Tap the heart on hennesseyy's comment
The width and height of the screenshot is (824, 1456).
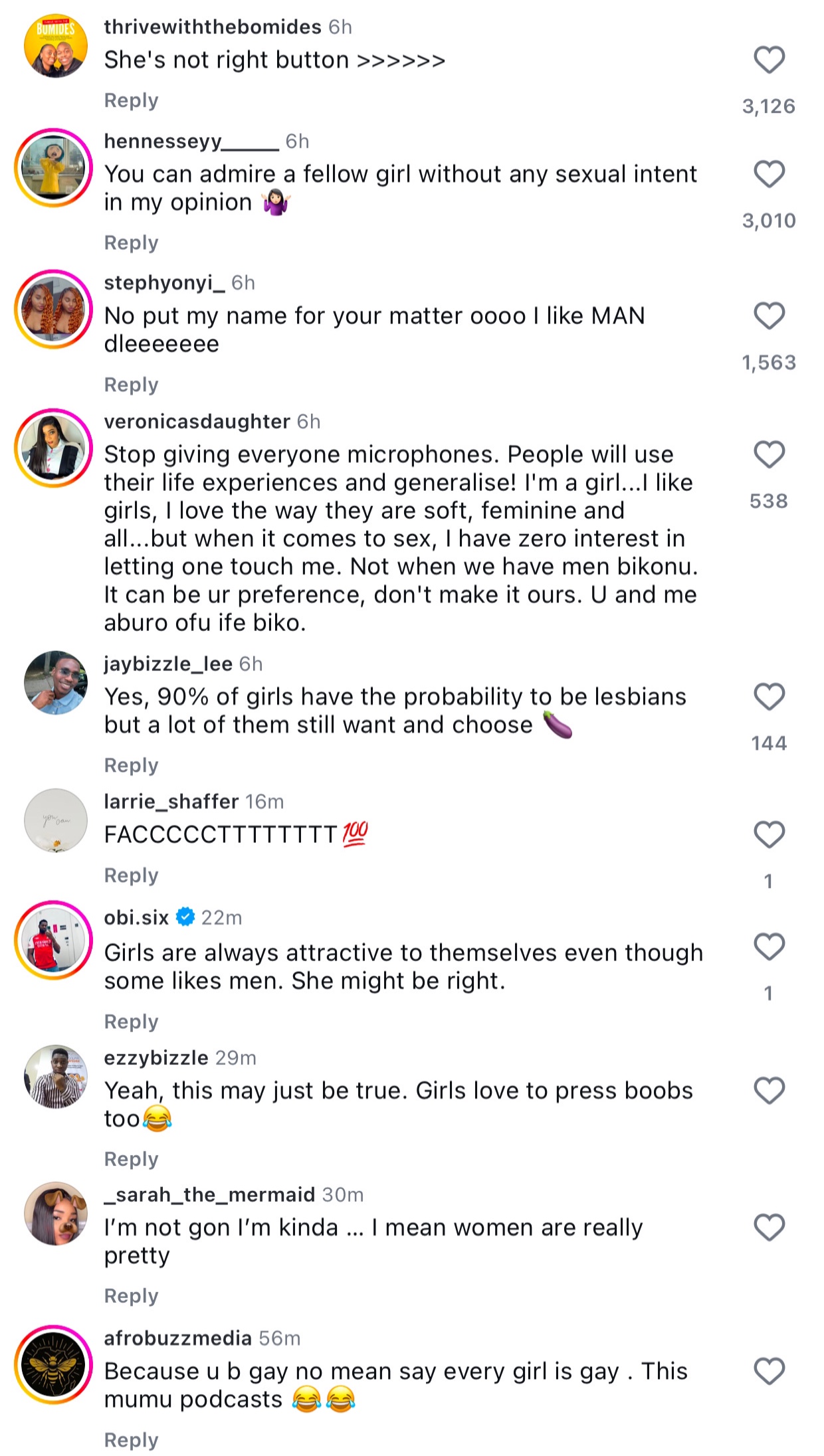point(769,174)
